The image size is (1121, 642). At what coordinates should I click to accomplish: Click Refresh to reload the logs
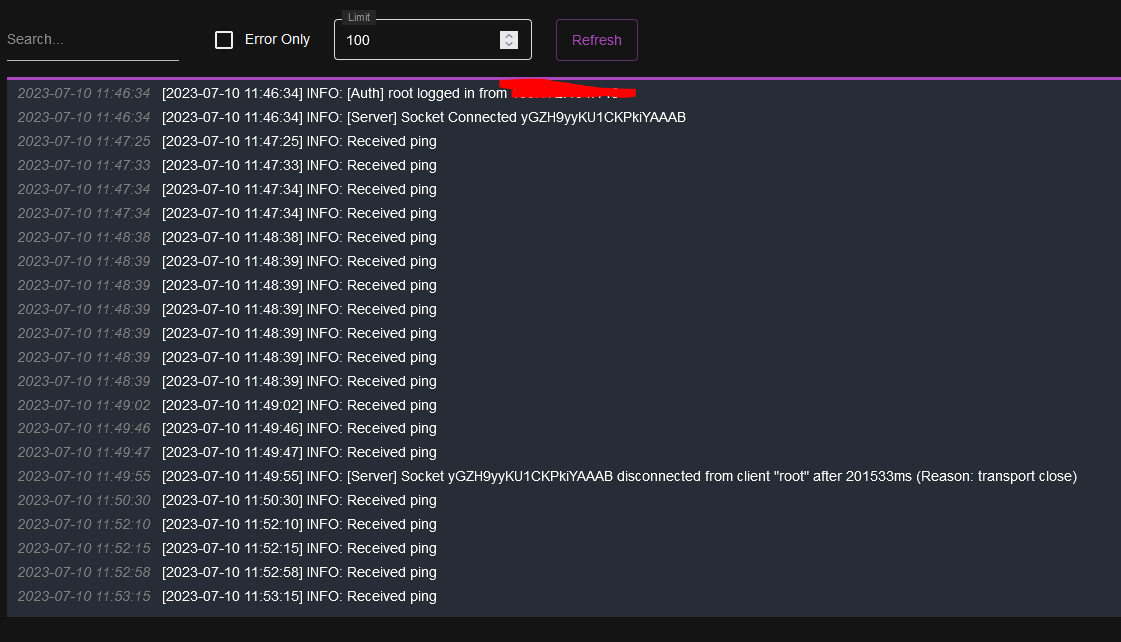click(596, 40)
